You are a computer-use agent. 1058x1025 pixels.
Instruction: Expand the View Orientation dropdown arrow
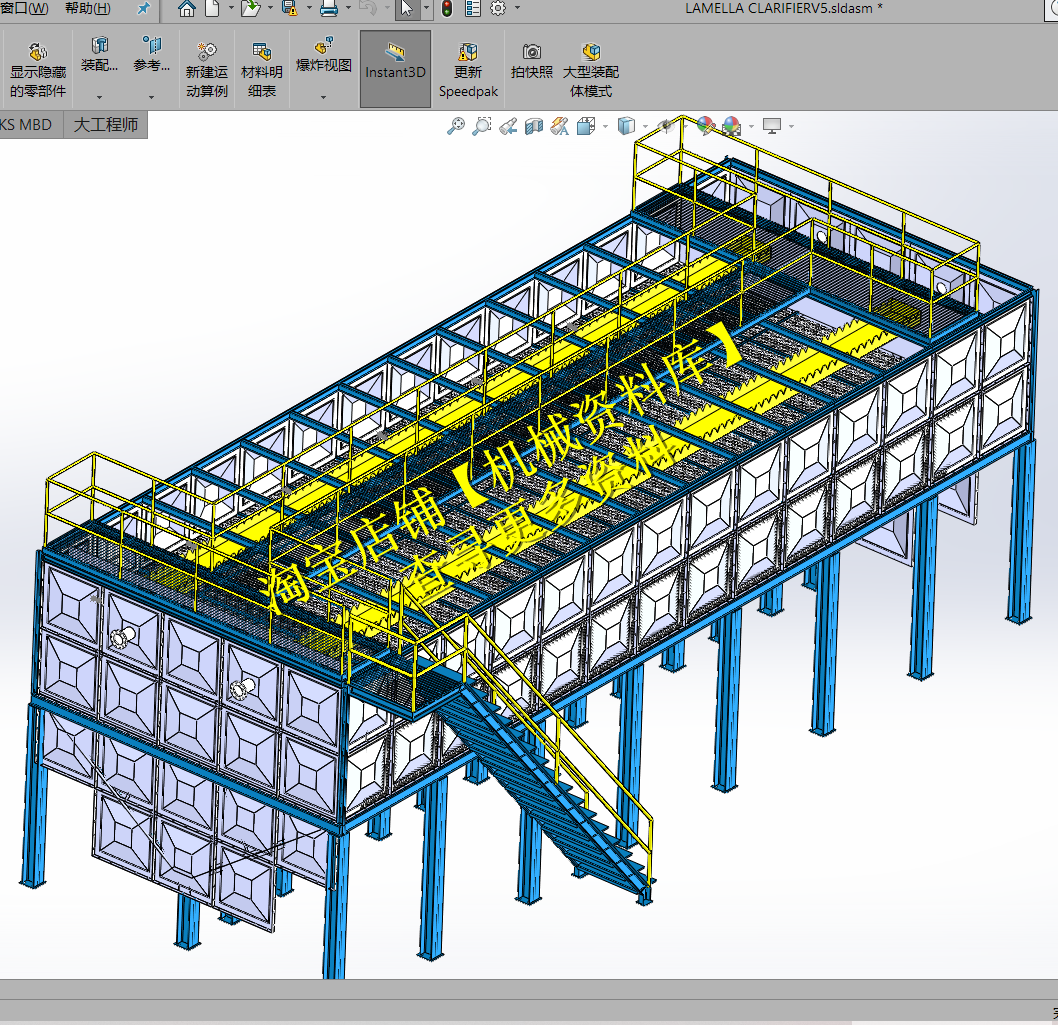tap(605, 127)
